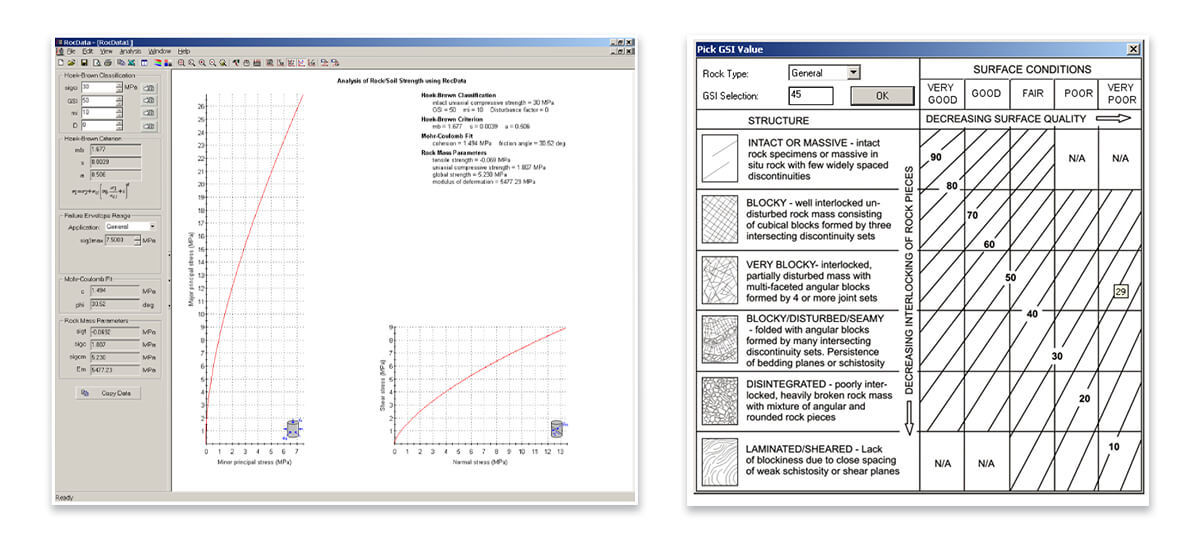Click the Save floppy disk icon
Screen dimensions: 1200x560
84,62
